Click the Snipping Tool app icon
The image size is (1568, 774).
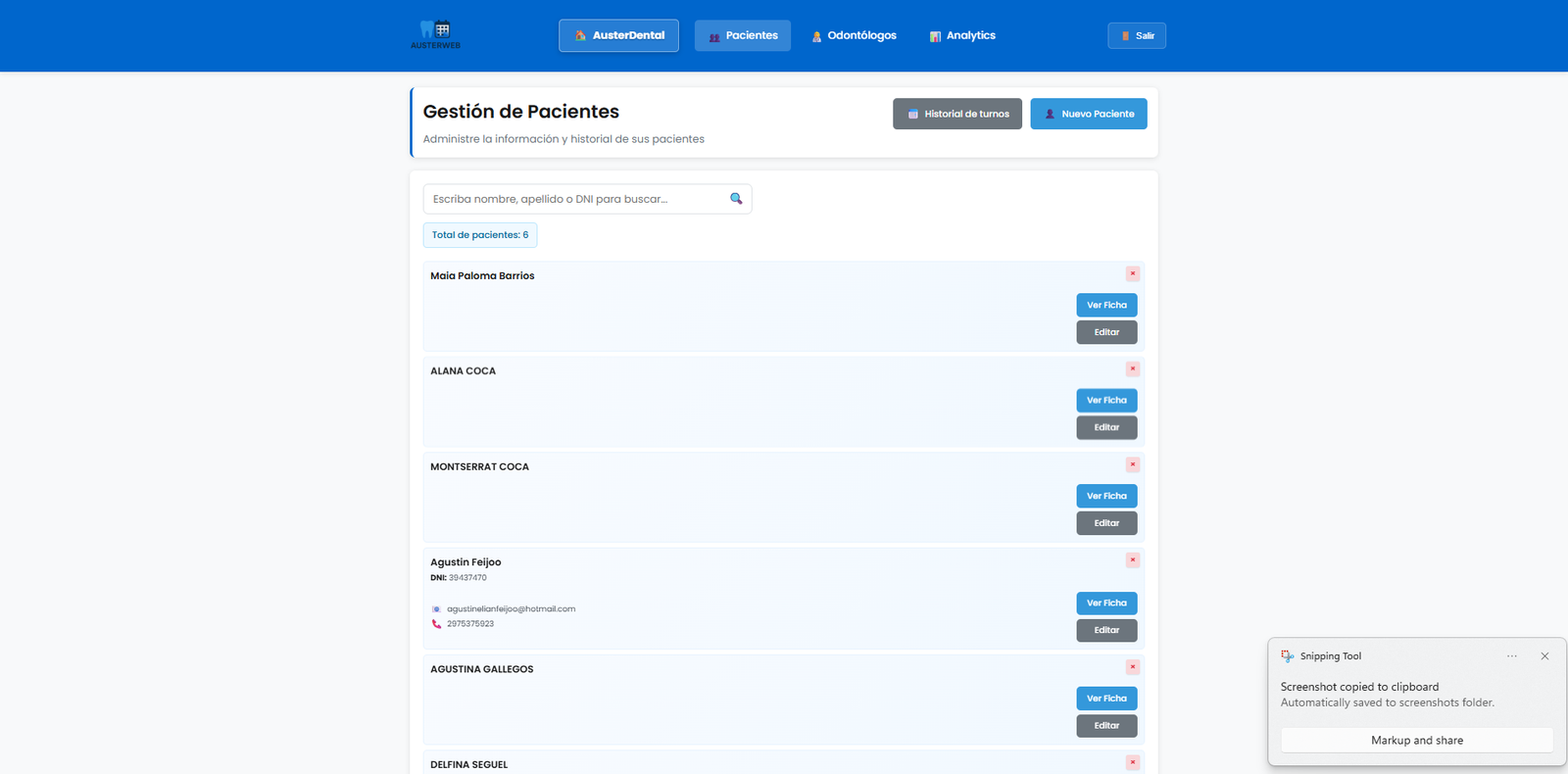point(1288,656)
